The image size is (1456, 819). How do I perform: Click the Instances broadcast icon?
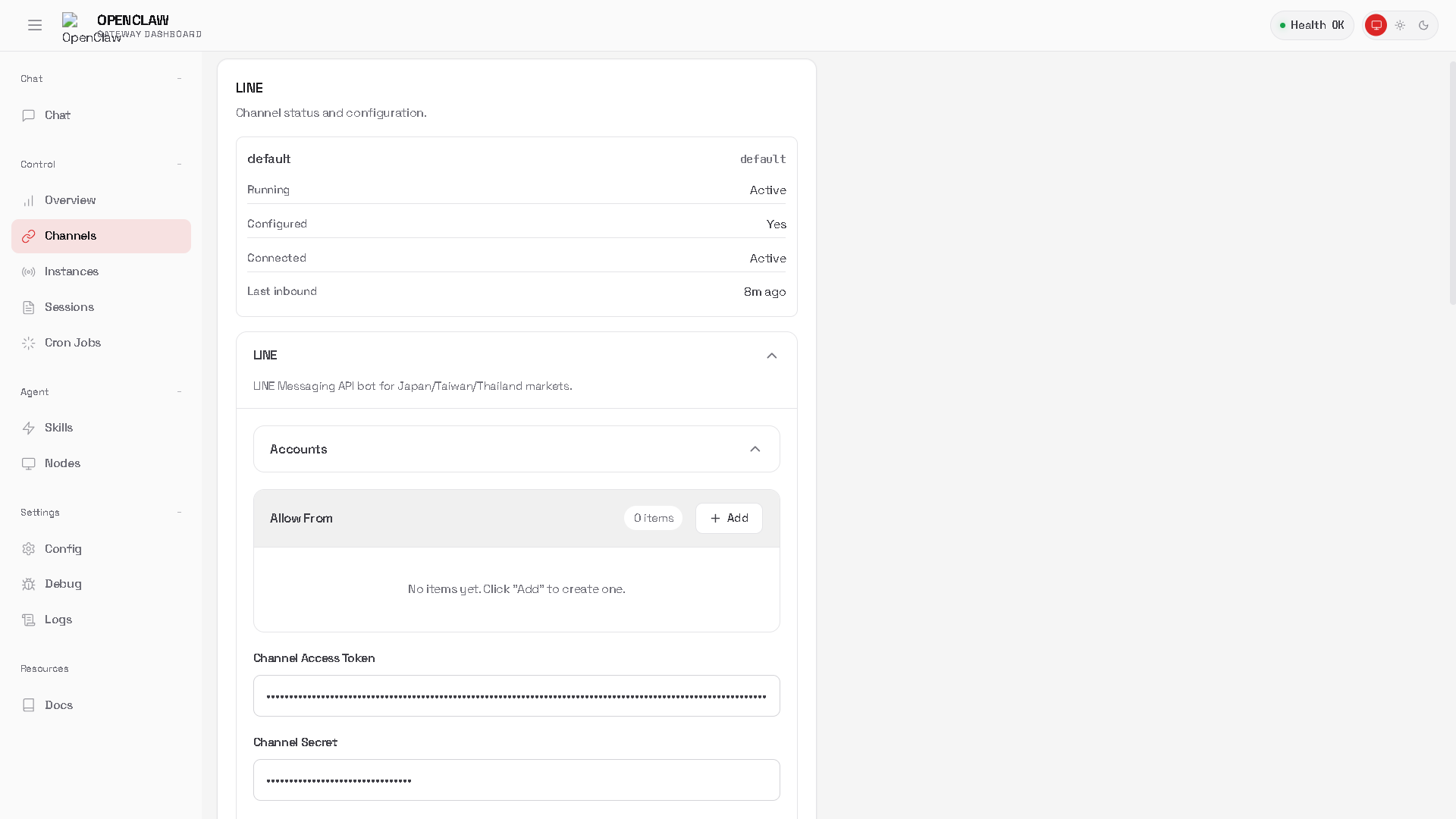pos(29,271)
